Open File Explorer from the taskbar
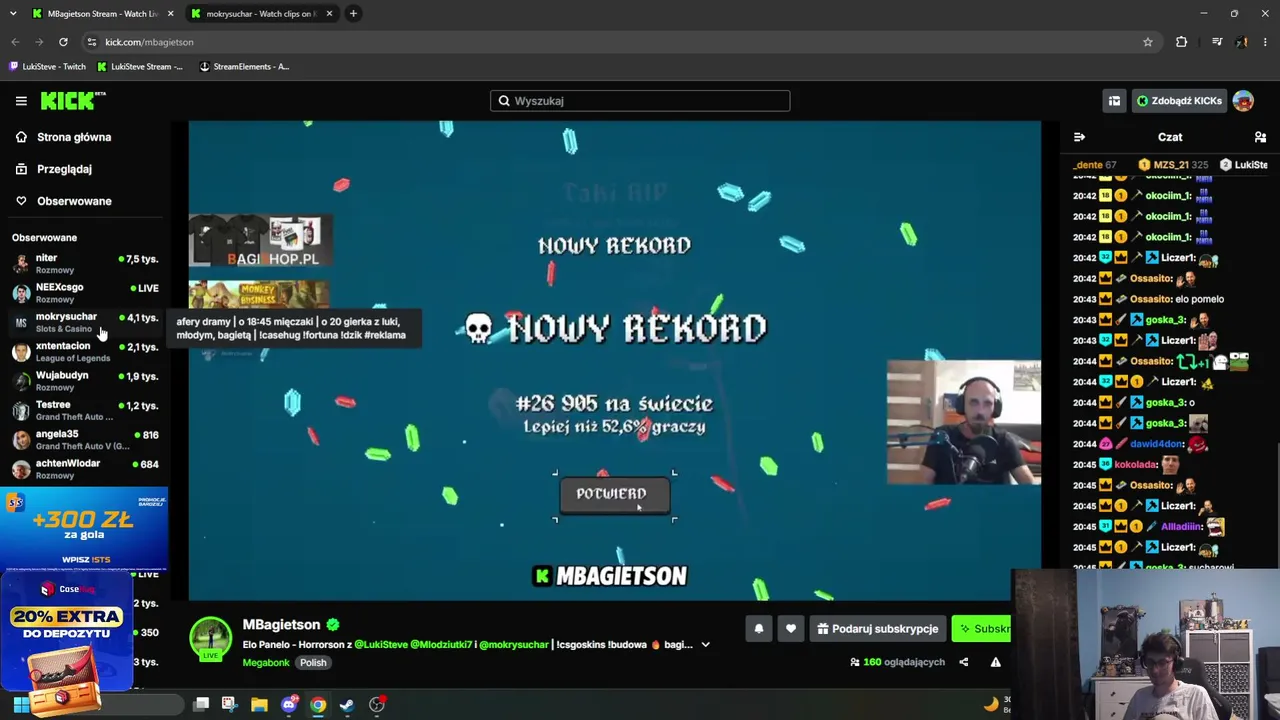 [x=259, y=705]
